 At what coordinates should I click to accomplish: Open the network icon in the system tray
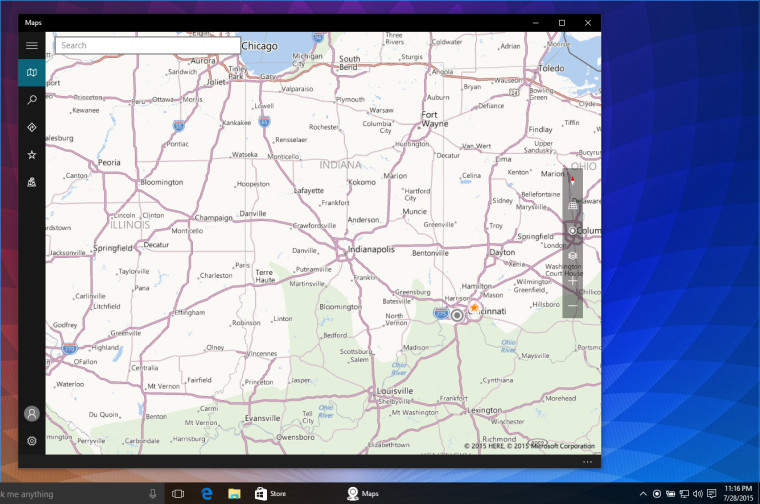pos(684,494)
